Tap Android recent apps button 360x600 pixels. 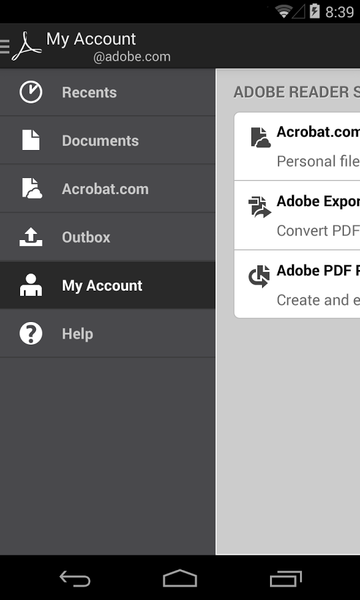[x=285, y=579]
